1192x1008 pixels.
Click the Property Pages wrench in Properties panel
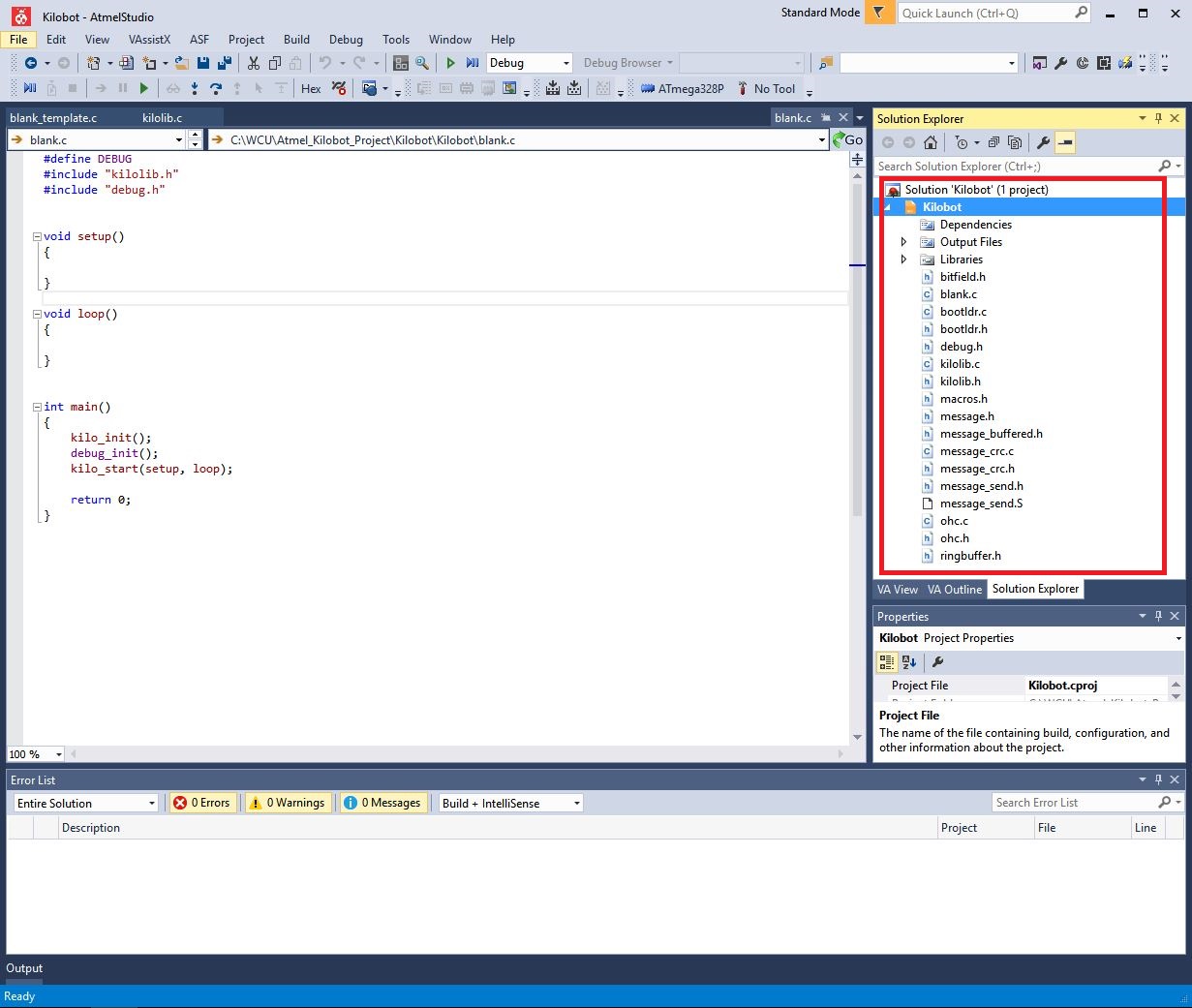point(937,662)
